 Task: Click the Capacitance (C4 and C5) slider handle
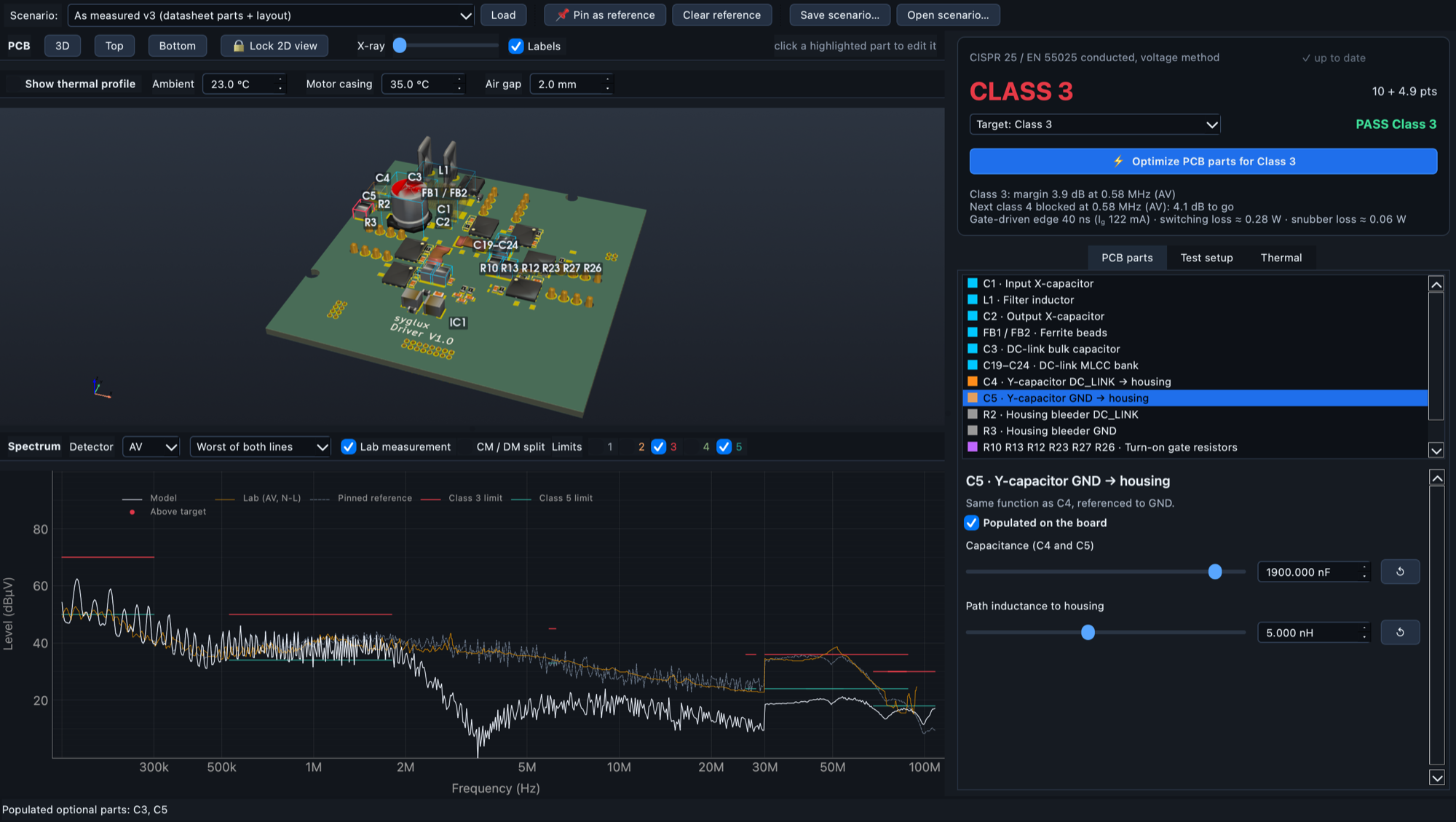click(x=1215, y=572)
